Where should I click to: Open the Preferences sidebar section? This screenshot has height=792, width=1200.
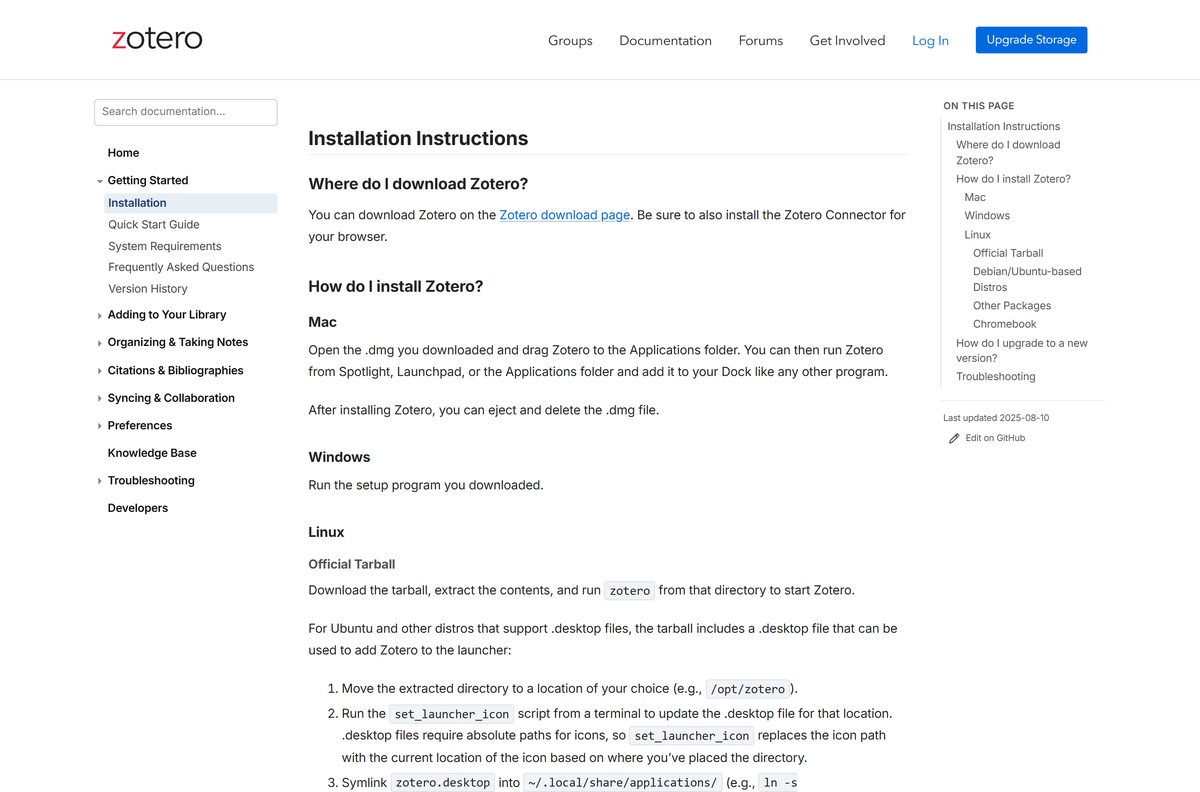coord(140,426)
